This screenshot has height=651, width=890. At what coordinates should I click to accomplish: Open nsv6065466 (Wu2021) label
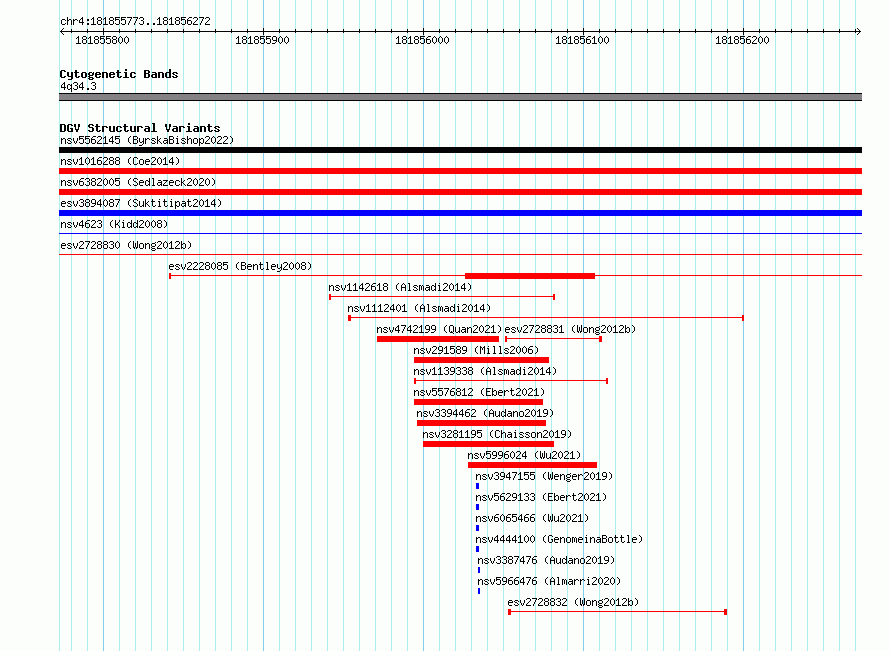pyautogui.click(x=532, y=518)
